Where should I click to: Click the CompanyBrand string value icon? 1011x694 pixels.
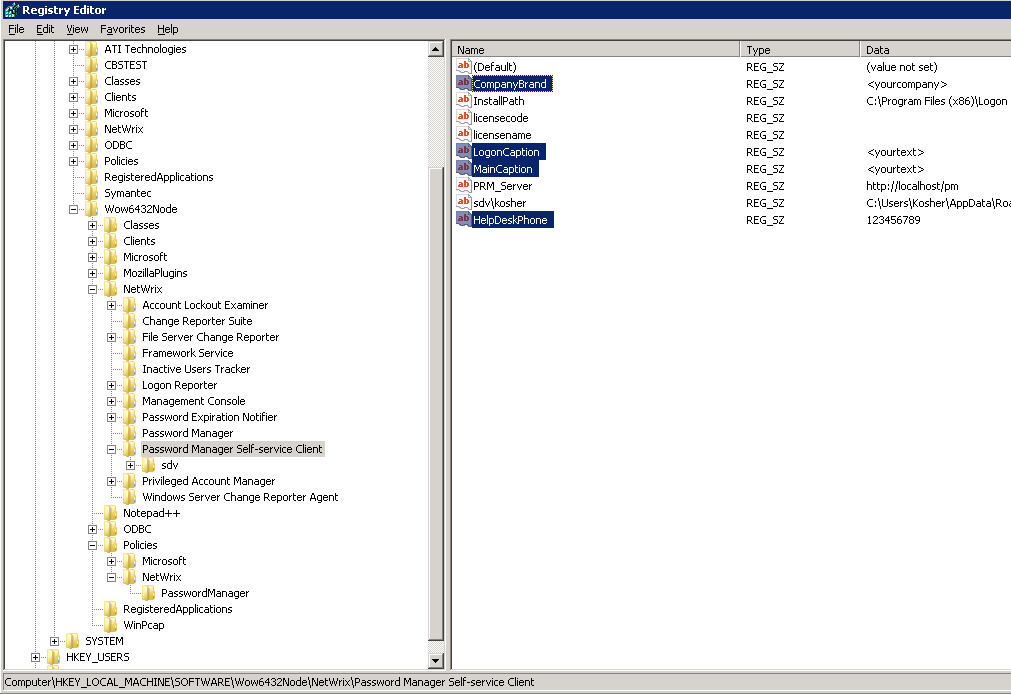click(x=463, y=84)
